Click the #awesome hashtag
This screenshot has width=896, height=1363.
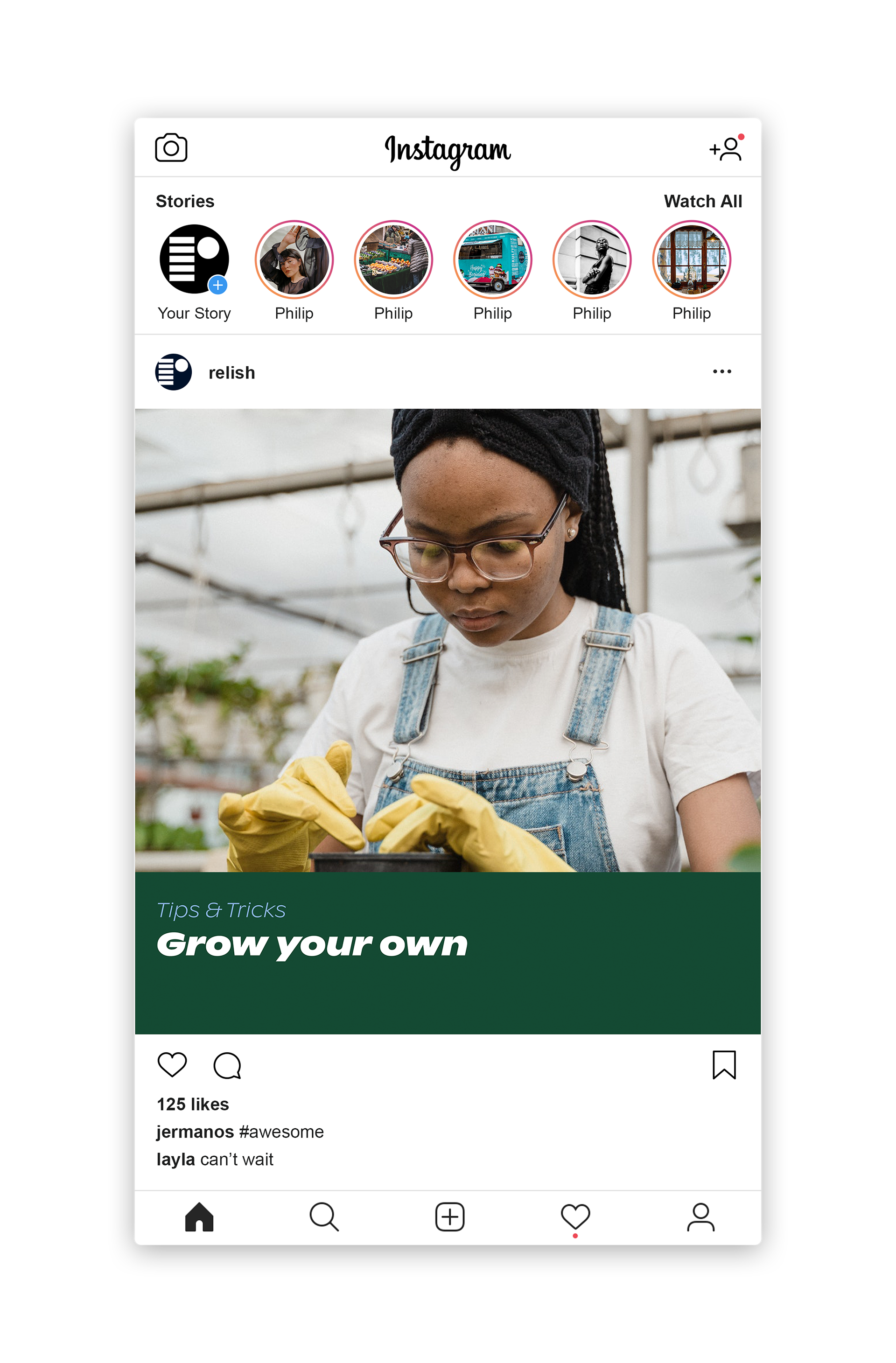pos(281,1132)
